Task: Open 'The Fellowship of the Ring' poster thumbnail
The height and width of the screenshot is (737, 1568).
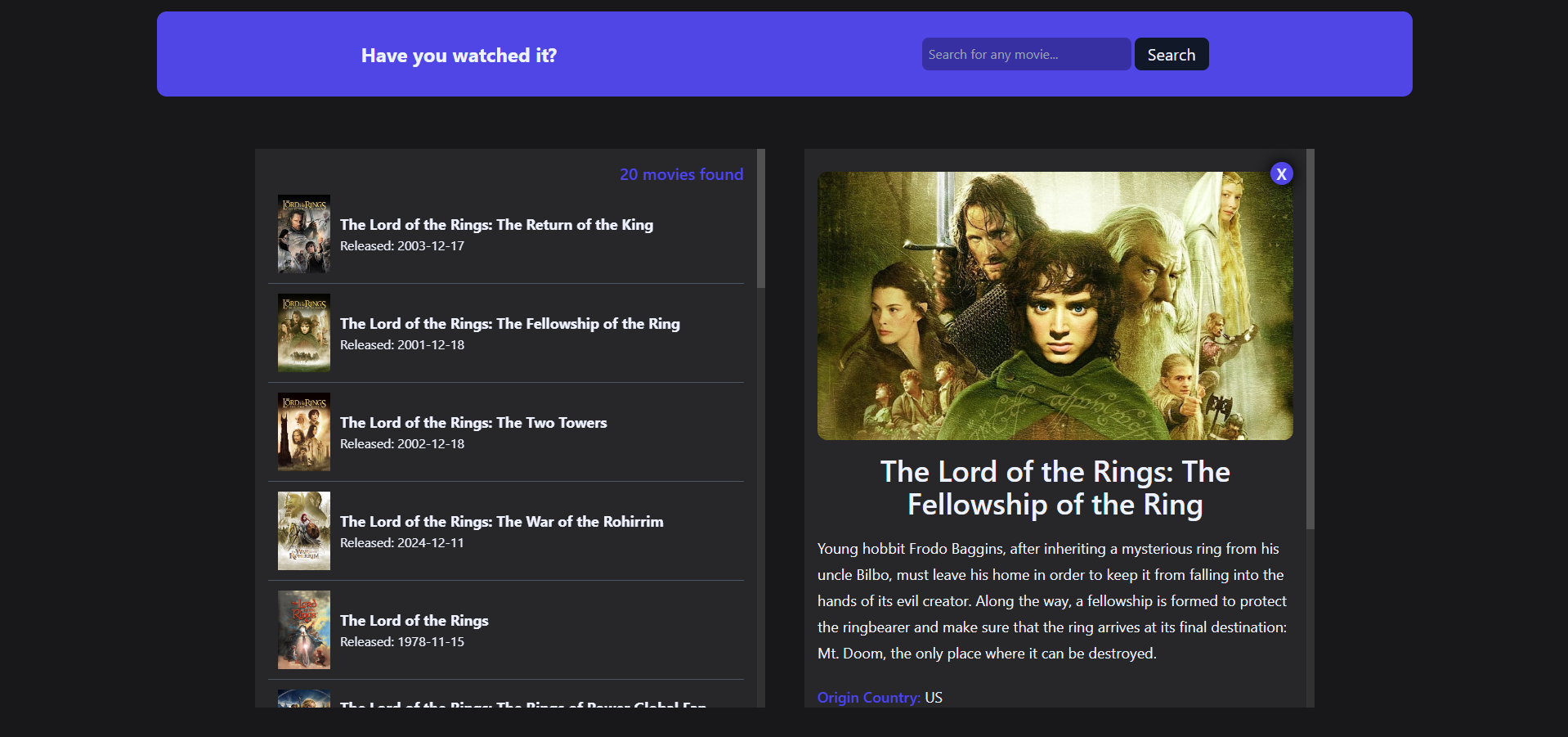Action: (304, 333)
